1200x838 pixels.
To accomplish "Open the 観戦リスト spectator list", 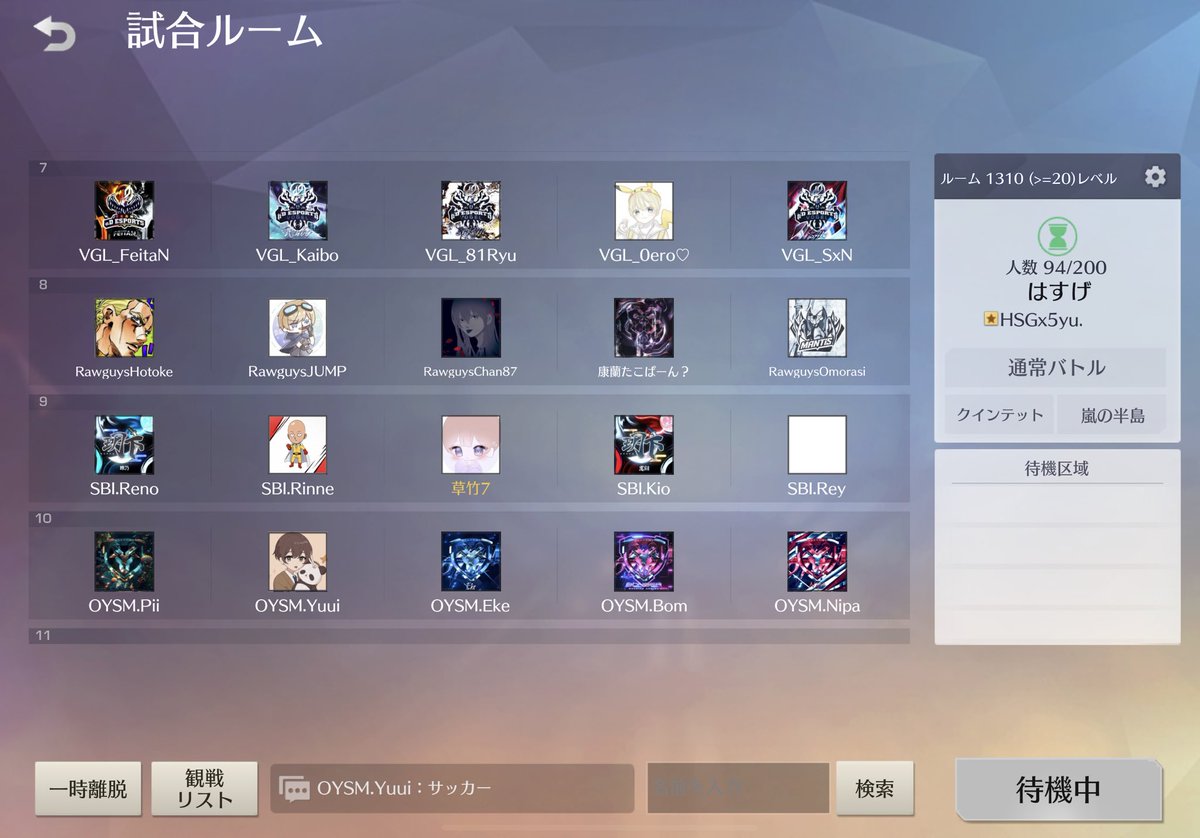I will (x=204, y=789).
